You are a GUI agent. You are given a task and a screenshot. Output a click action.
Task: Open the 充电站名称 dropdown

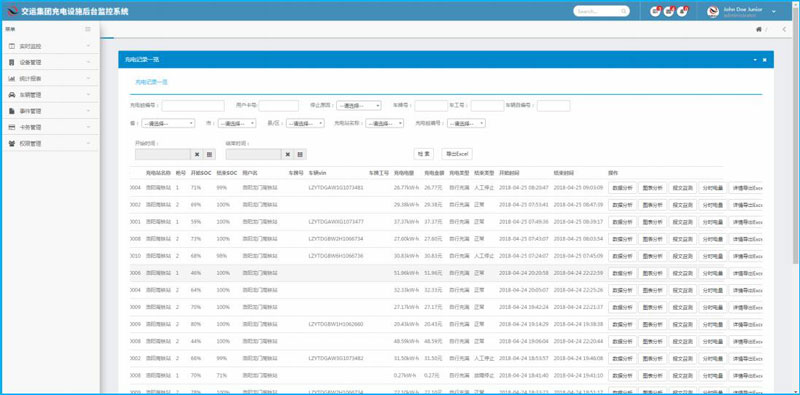coord(385,123)
